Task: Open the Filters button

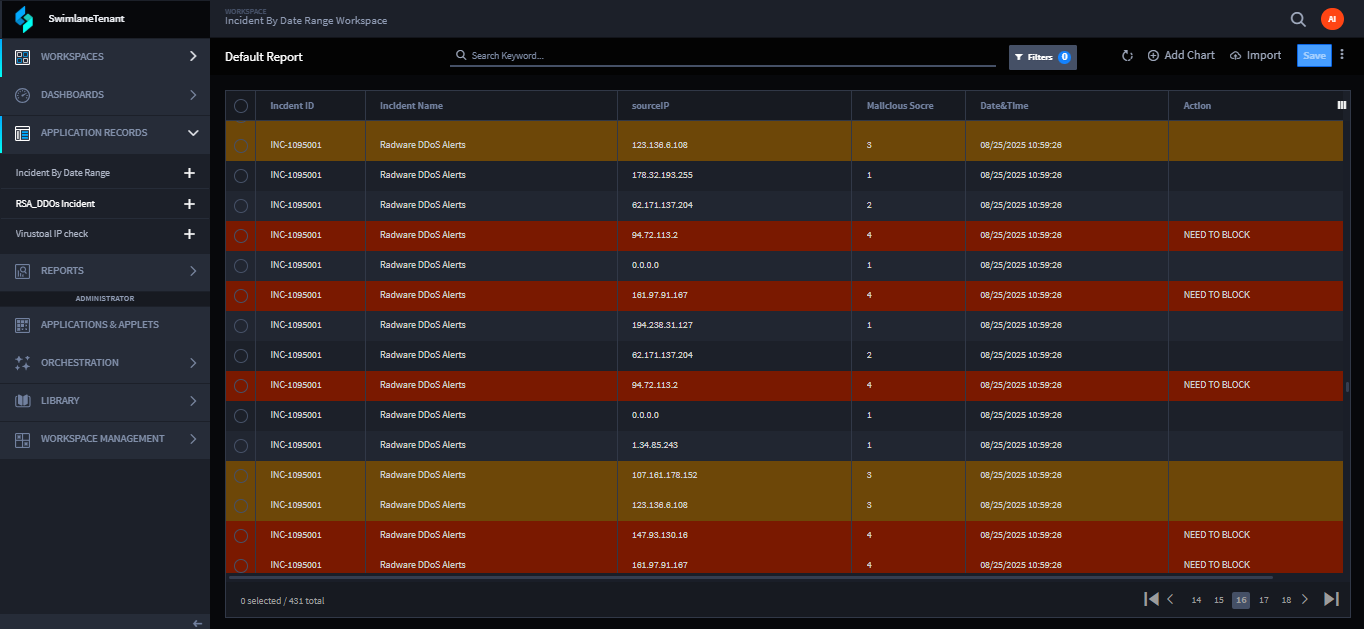Action: (x=1042, y=57)
